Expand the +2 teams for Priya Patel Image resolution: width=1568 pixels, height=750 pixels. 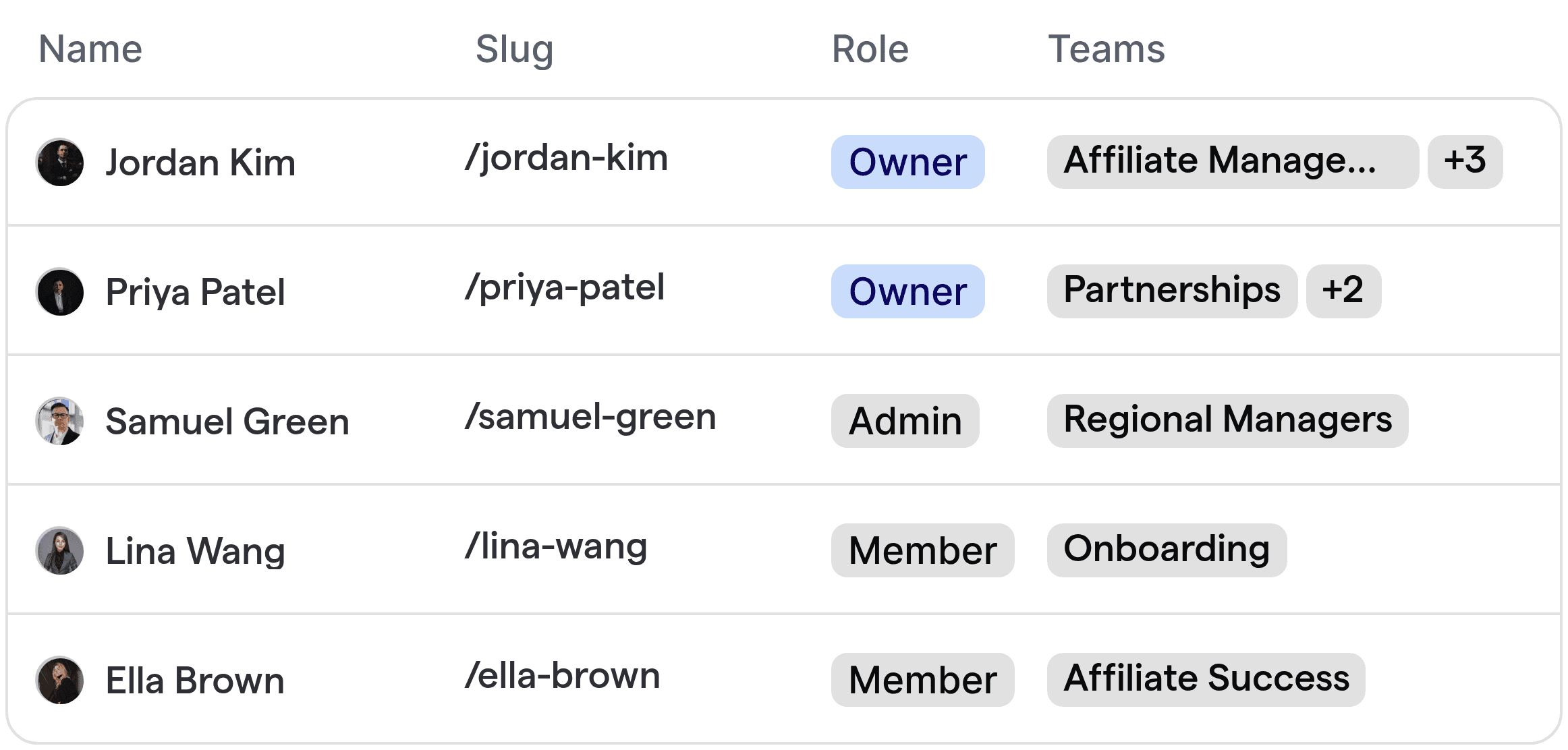click(x=1343, y=291)
